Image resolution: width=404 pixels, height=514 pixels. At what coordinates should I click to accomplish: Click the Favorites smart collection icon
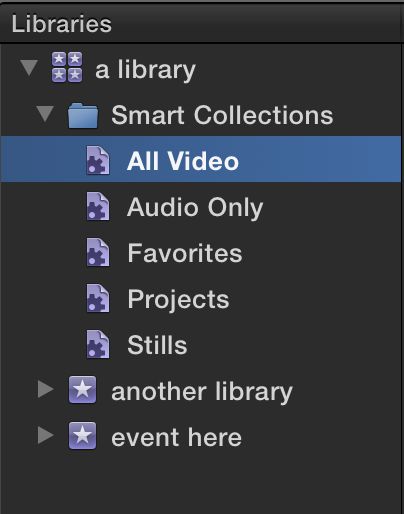pyautogui.click(x=98, y=252)
